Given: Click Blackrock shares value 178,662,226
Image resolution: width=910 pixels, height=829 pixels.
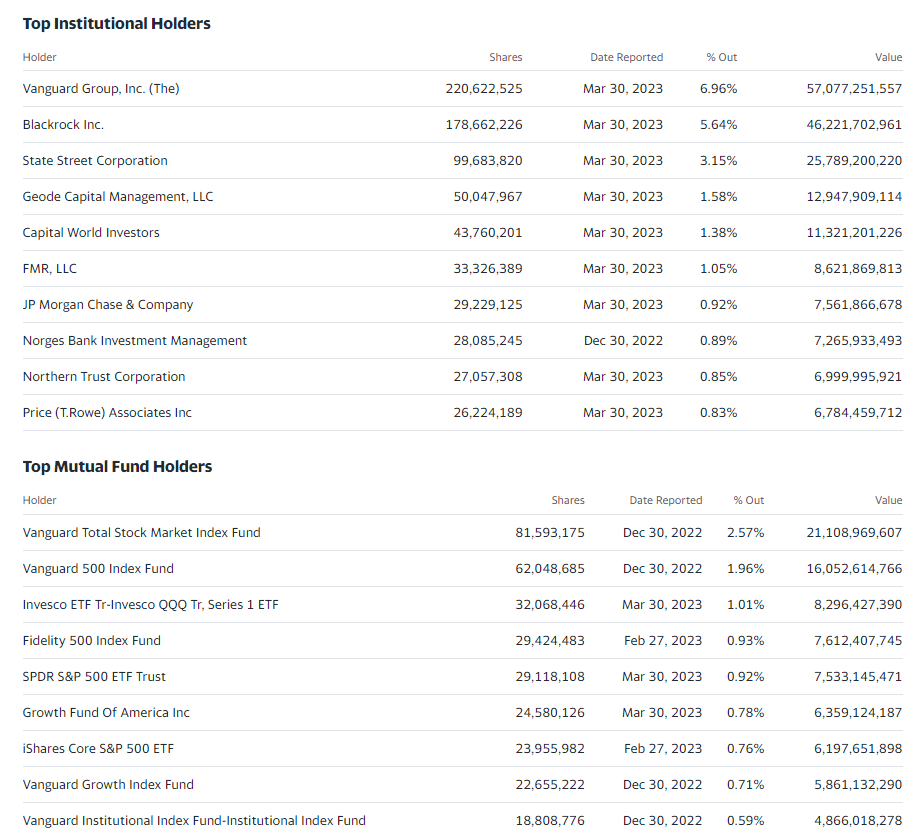Looking at the screenshot, I should [x=484, y=125].
